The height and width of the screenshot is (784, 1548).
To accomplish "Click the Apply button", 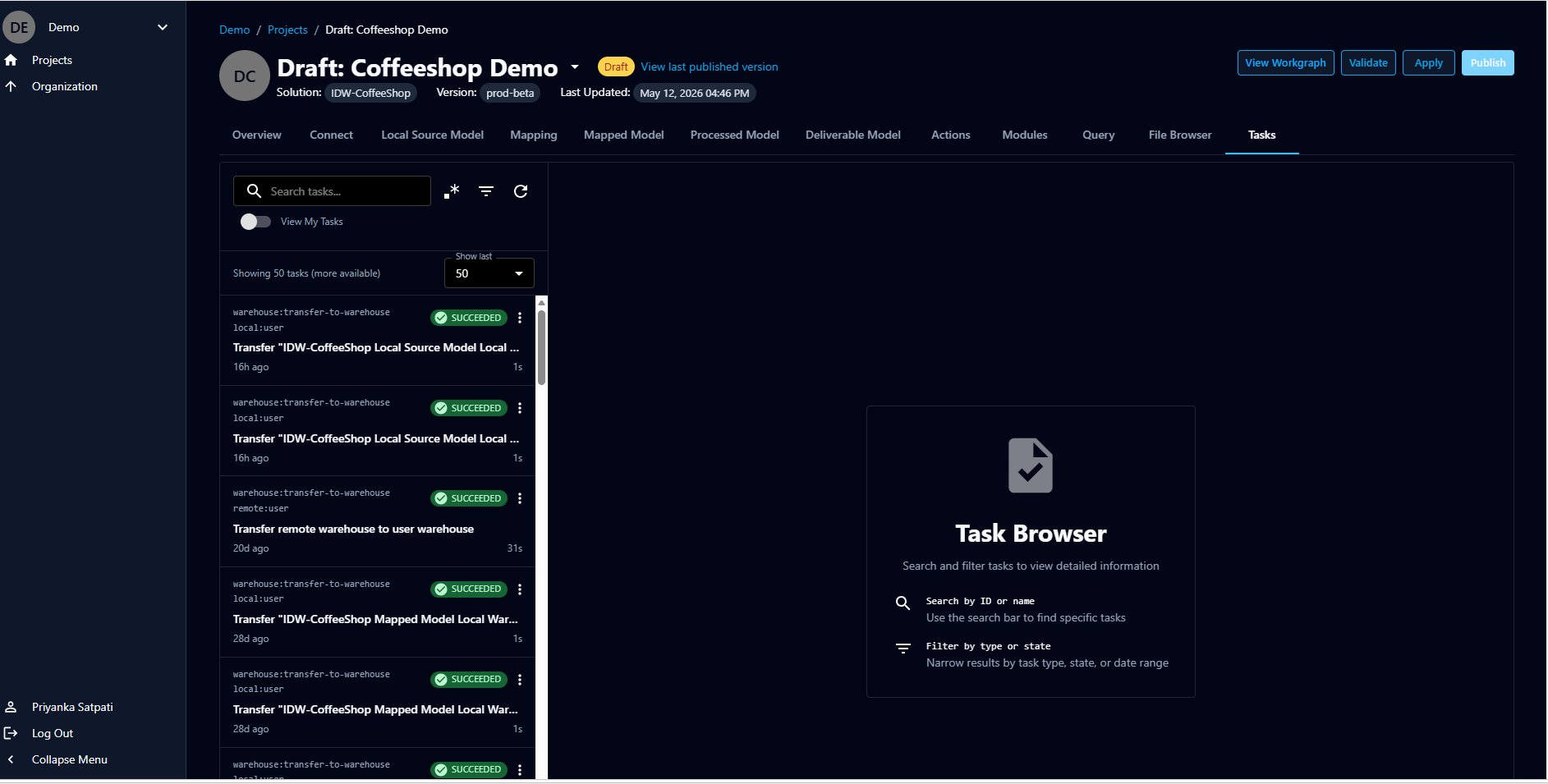I will point(1429,62).
